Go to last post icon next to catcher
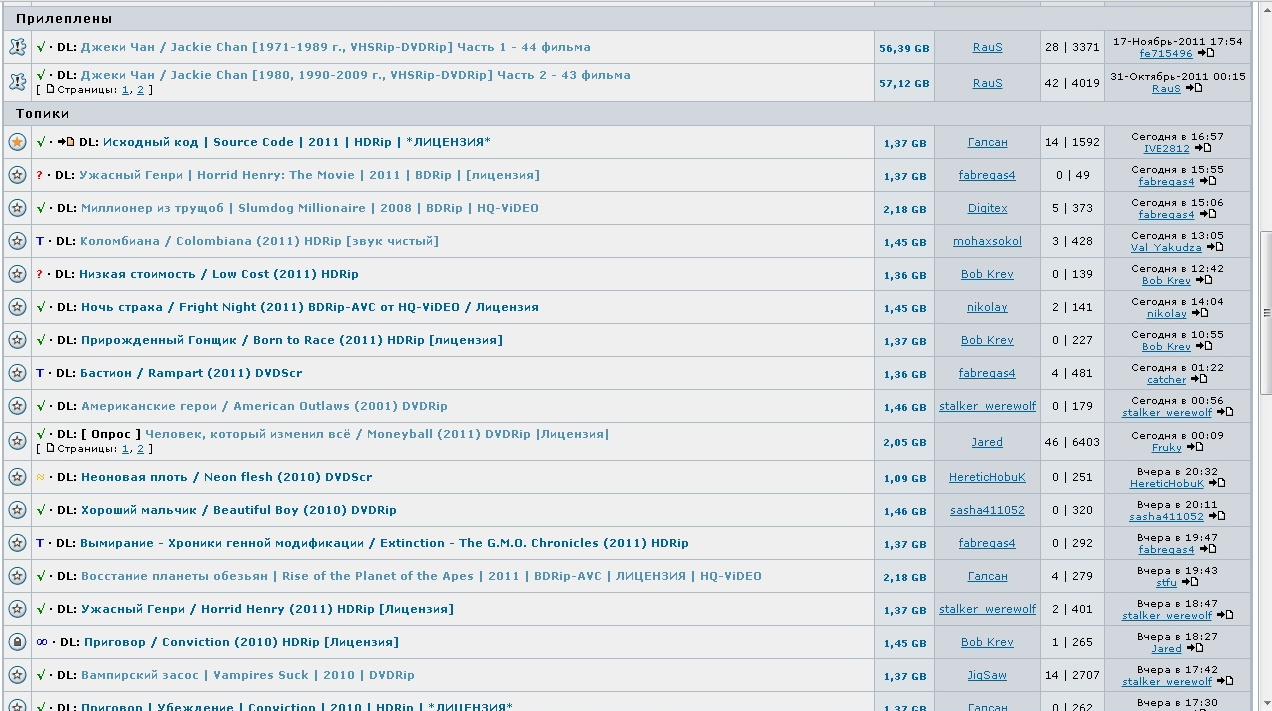This screenshot has height=711, width=1272. (1199, 380)
